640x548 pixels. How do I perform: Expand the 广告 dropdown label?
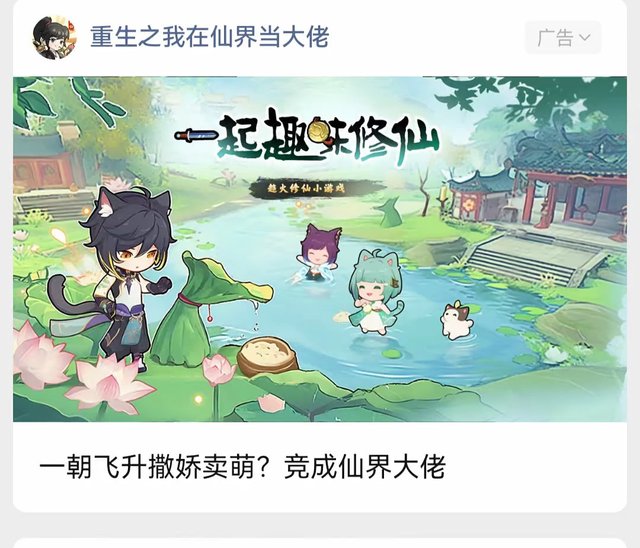click(x=563, y=38)
